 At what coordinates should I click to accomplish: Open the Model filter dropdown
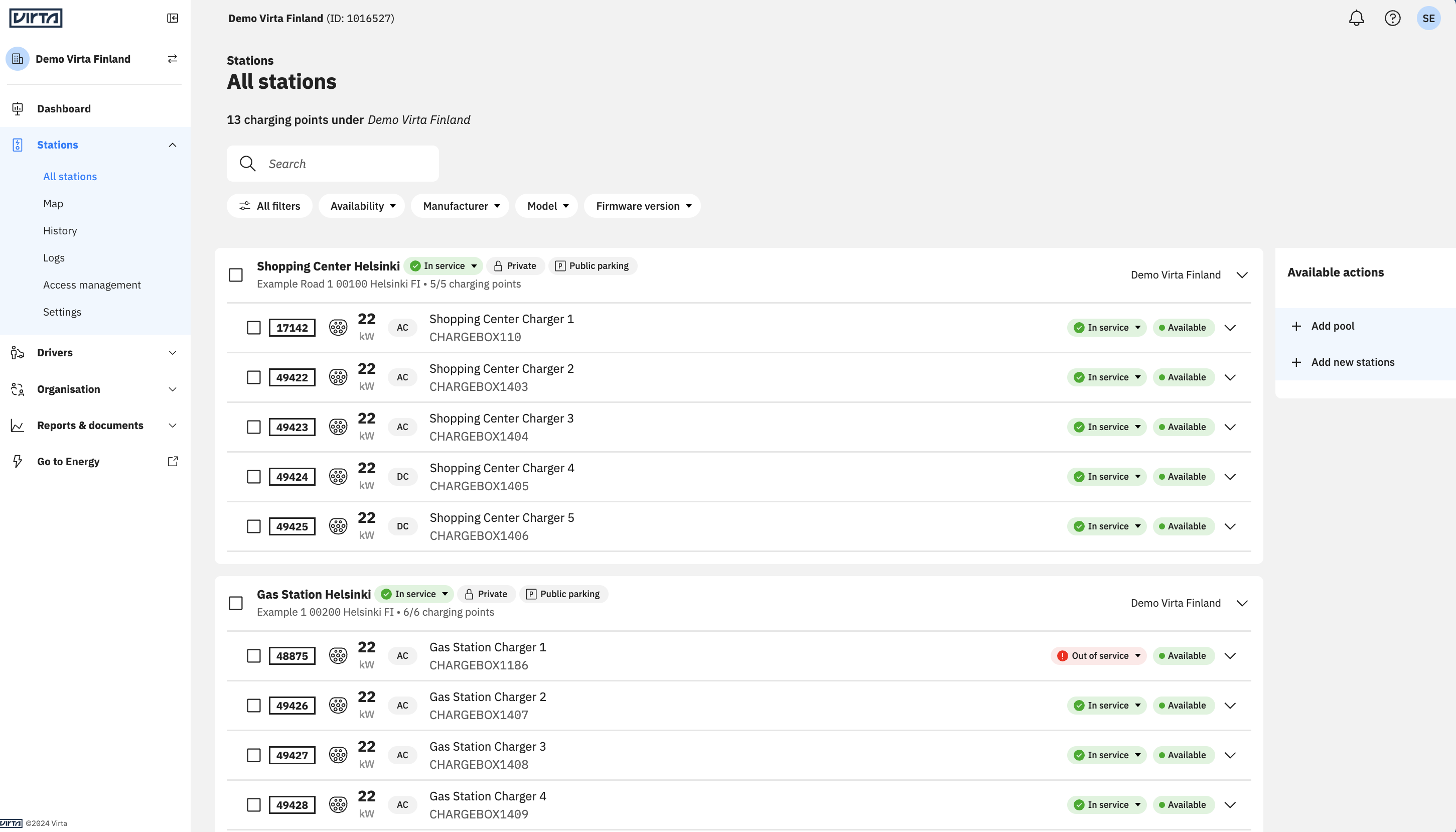click(x=547, y=206)
